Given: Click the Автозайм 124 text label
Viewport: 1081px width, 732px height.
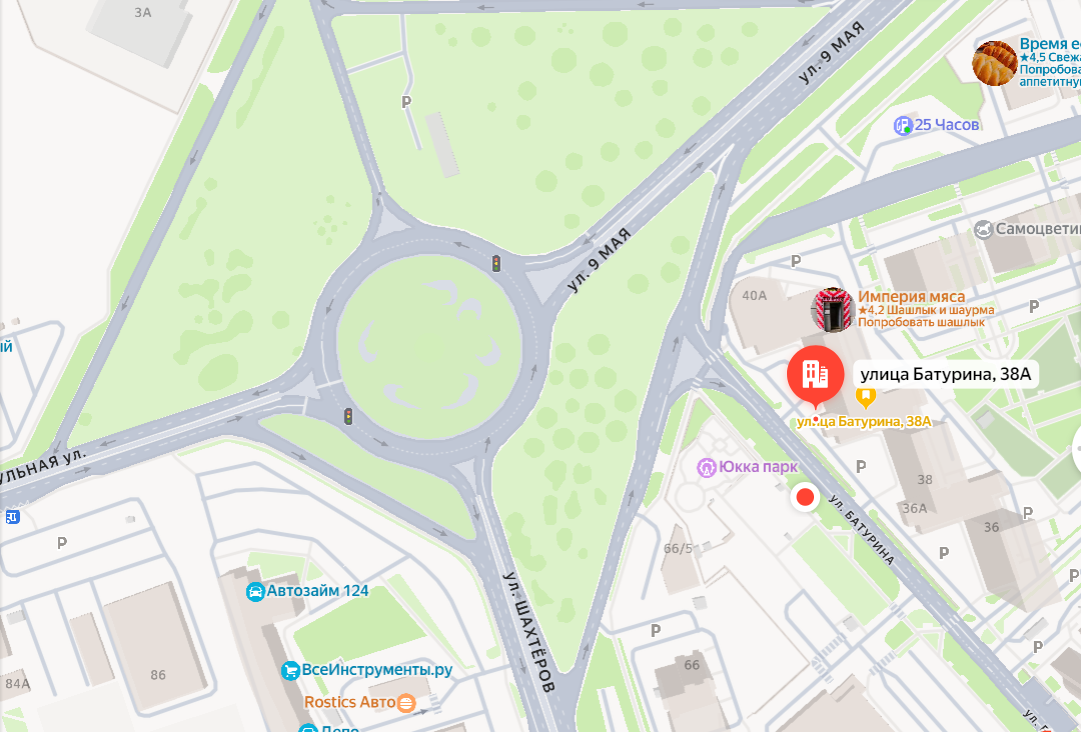Looking at the screenshot, I should pos(318,591).
